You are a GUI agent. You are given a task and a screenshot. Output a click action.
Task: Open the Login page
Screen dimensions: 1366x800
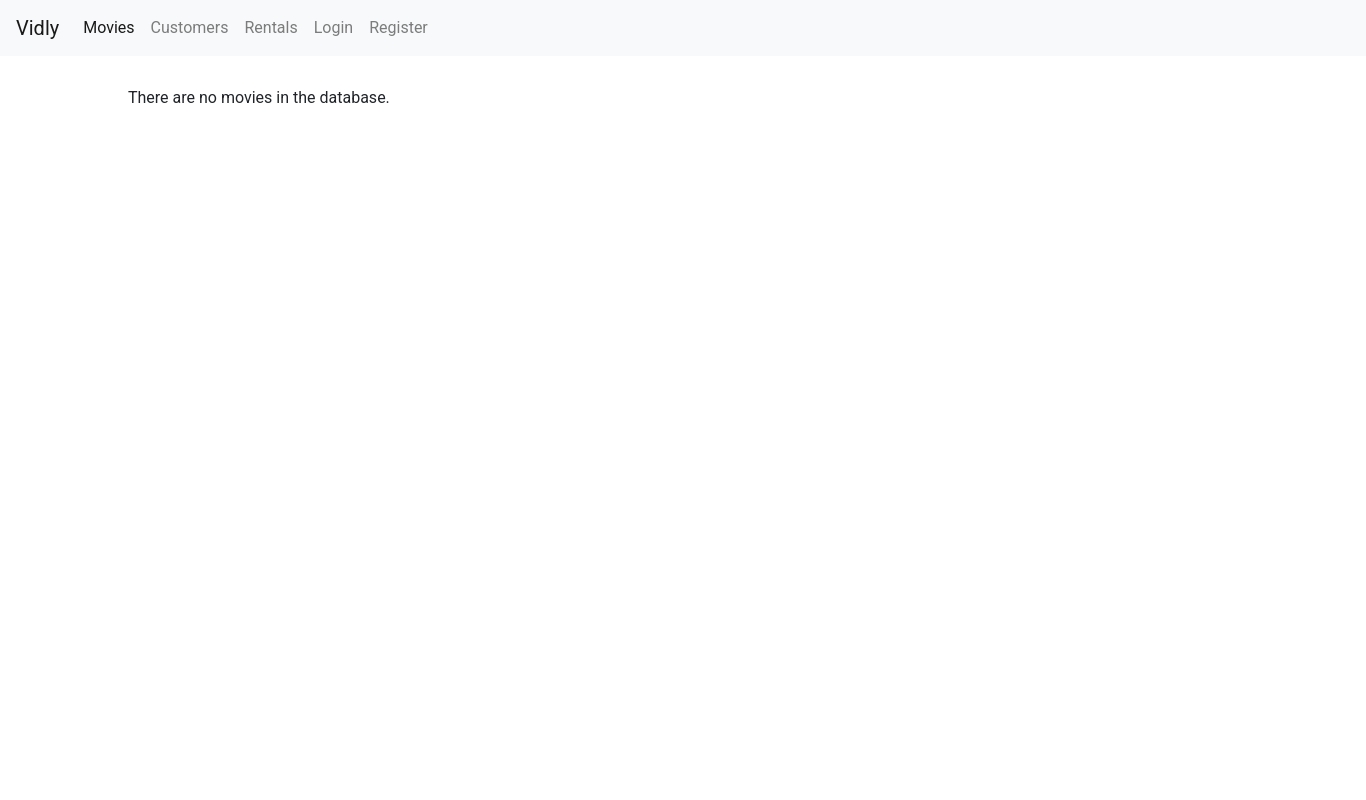pos(333,28)
